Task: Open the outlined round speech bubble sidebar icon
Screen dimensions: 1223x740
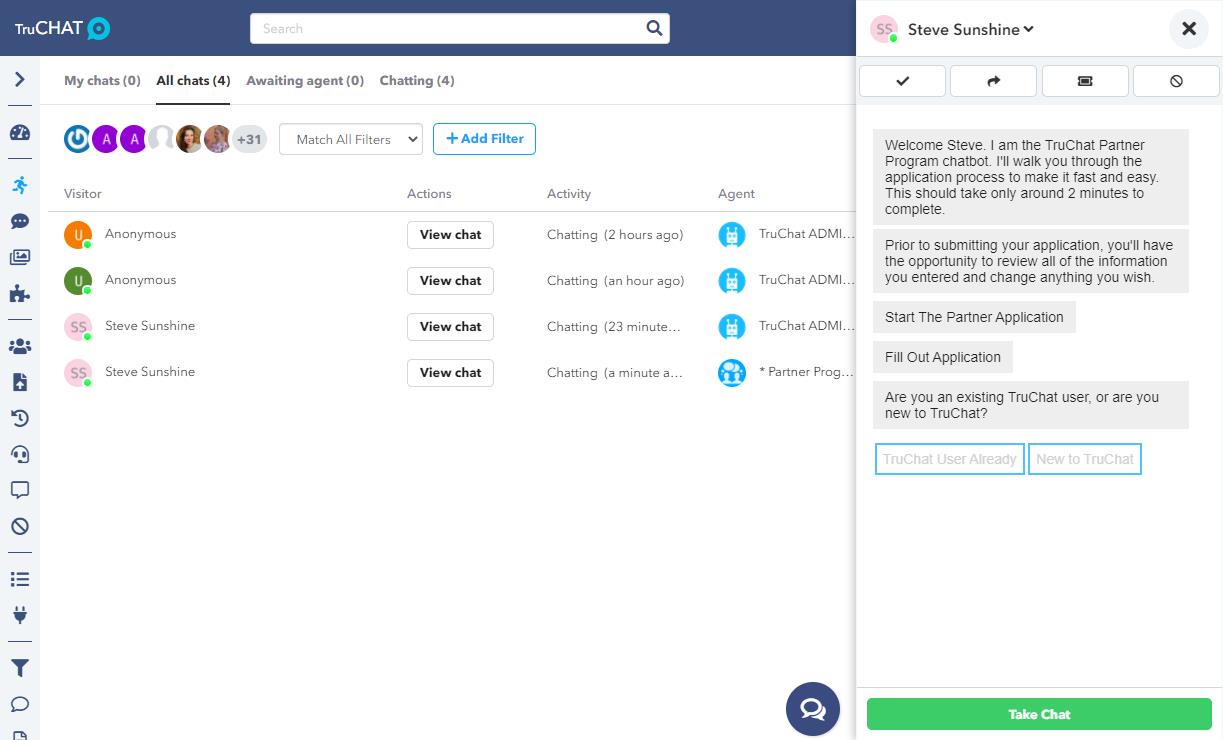Action: [19, 704]
